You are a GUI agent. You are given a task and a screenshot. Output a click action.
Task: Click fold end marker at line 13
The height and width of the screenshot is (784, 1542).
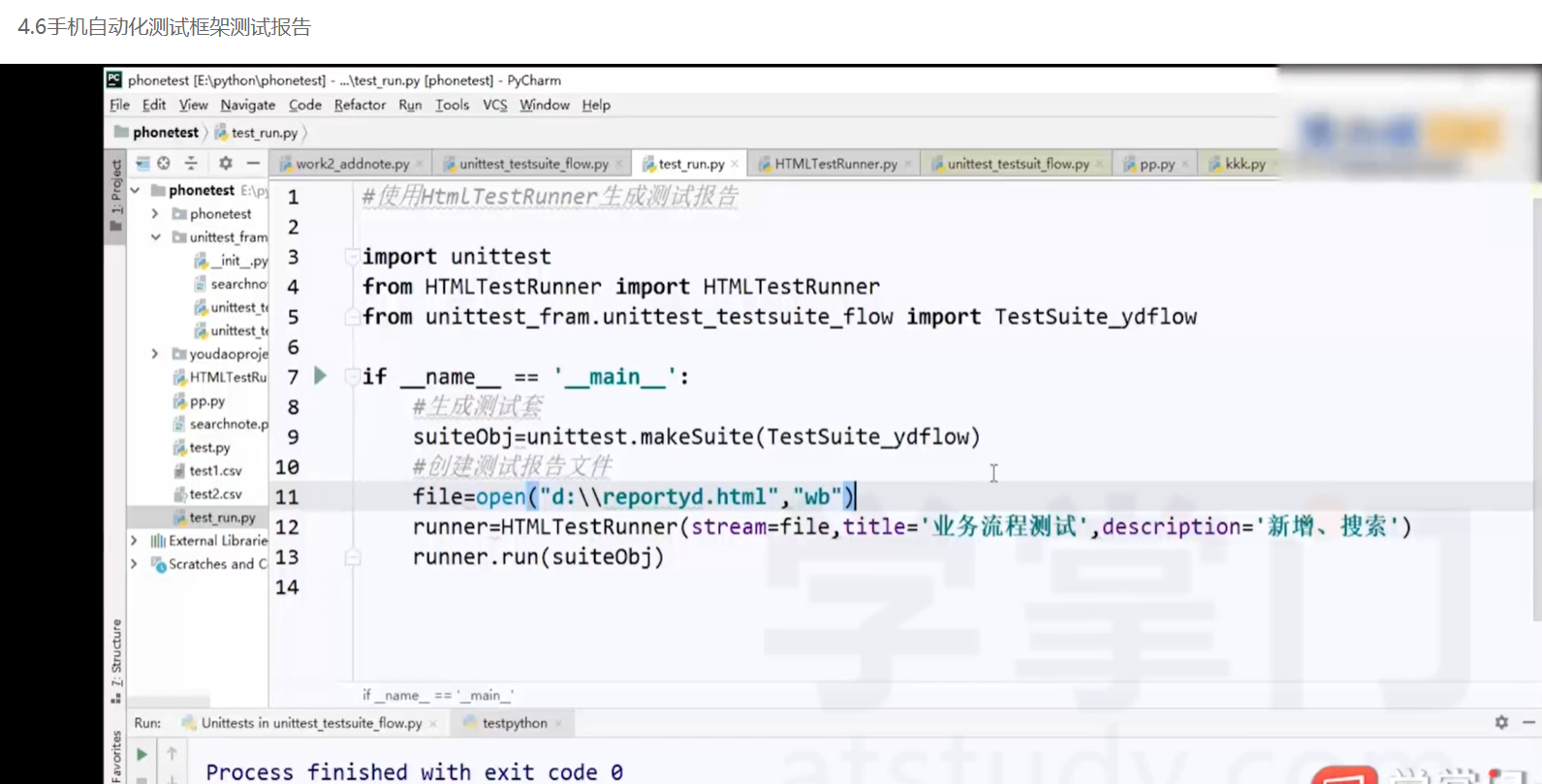click(x=352, y=557)
